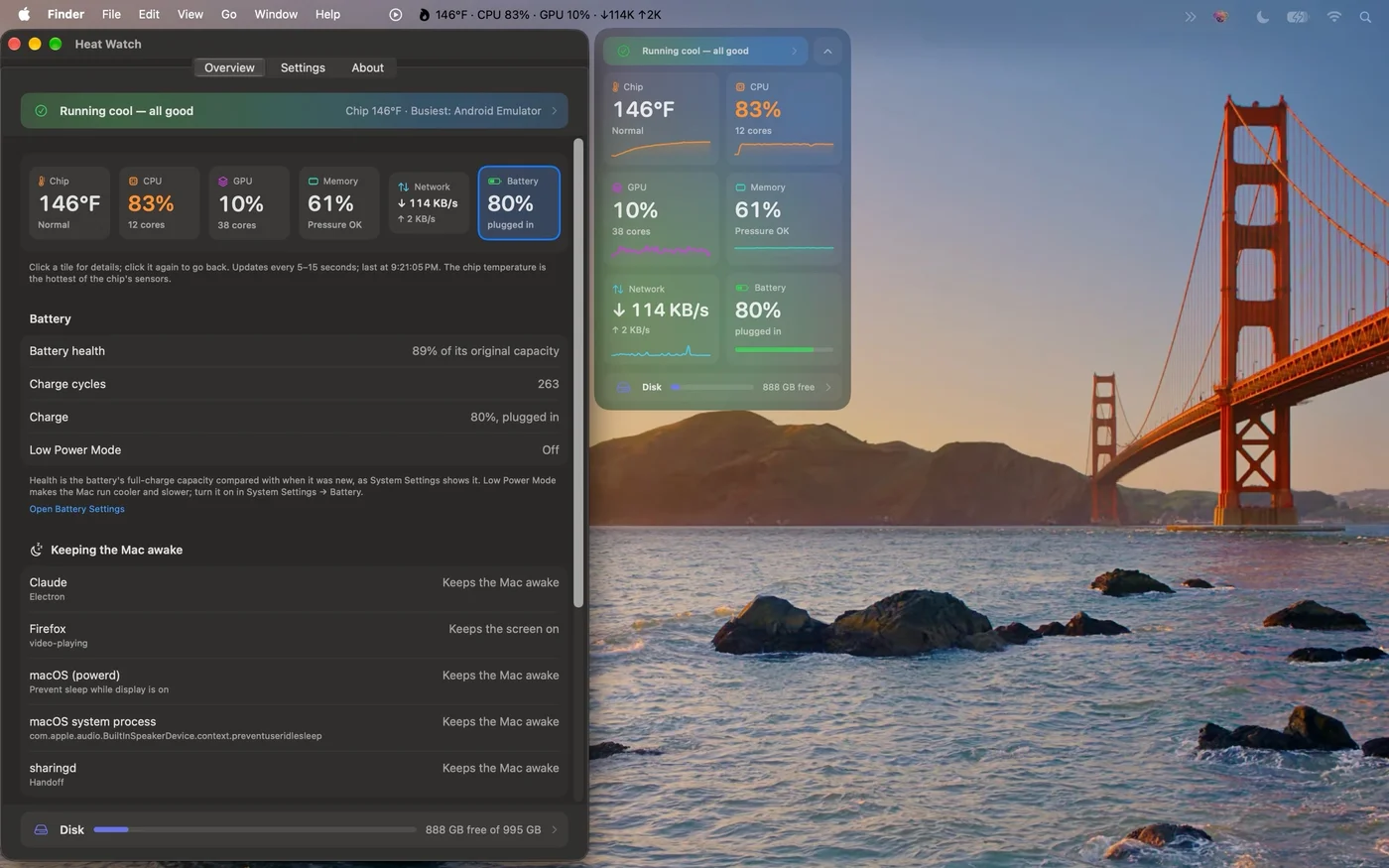
Task: Click 888 GB free of 995 GB text
Action: (483, 829)
